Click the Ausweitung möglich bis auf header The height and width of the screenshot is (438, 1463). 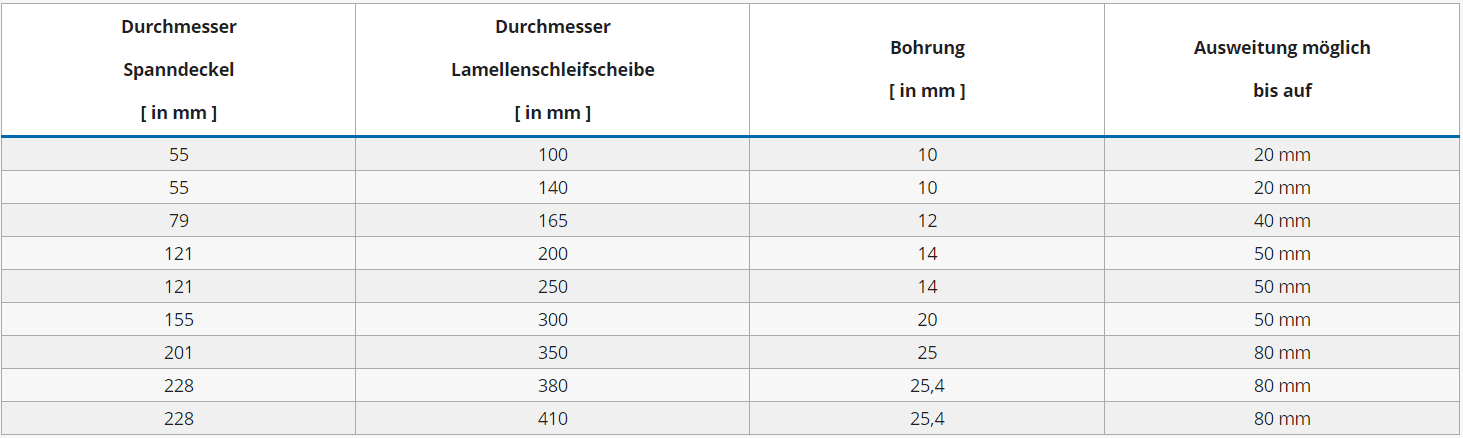pyautogui.click(x=1282, y=69)
